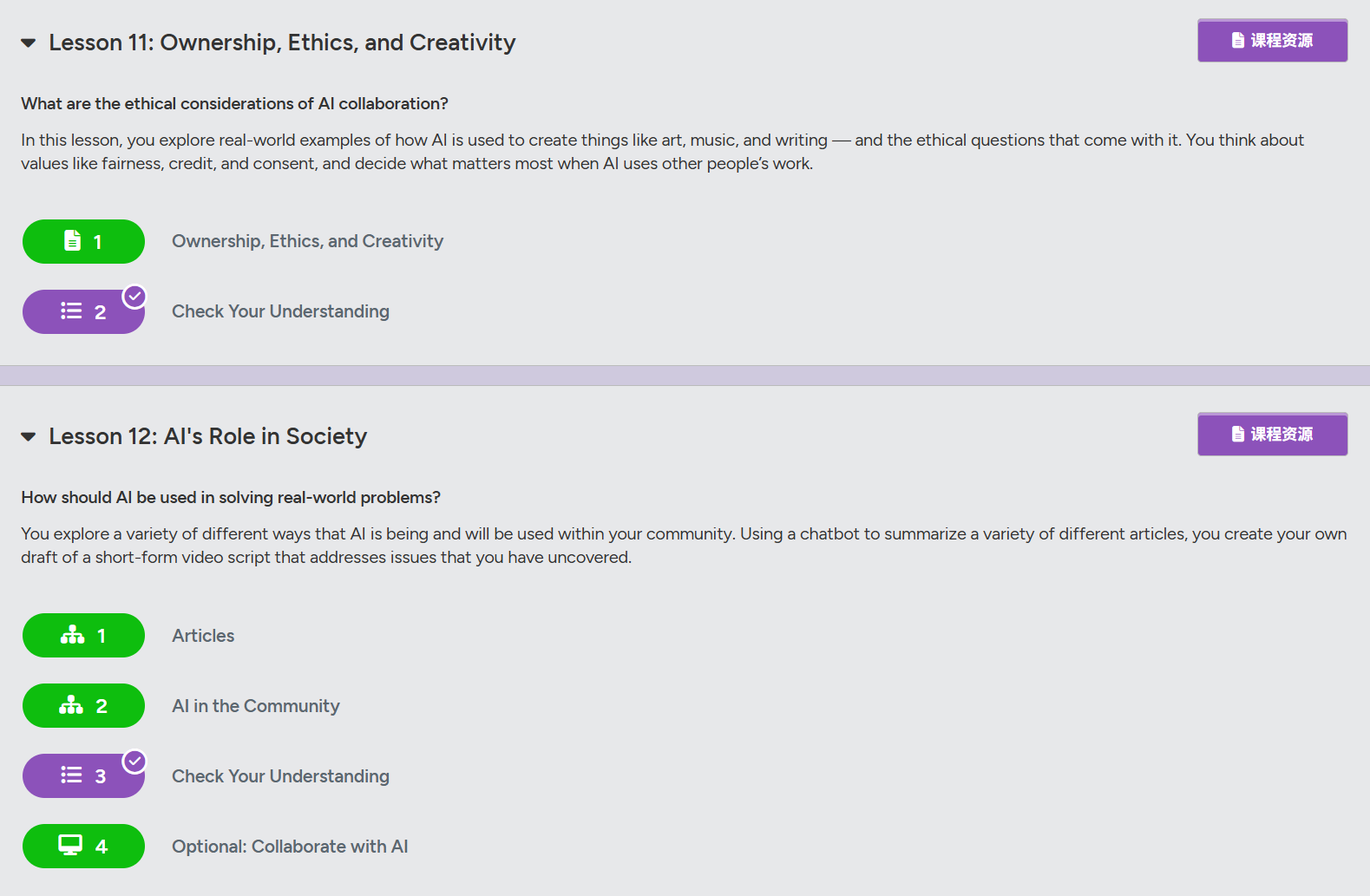
Task: Collapse the Lesson 12 section arrow
Action: tap(29, 436)
